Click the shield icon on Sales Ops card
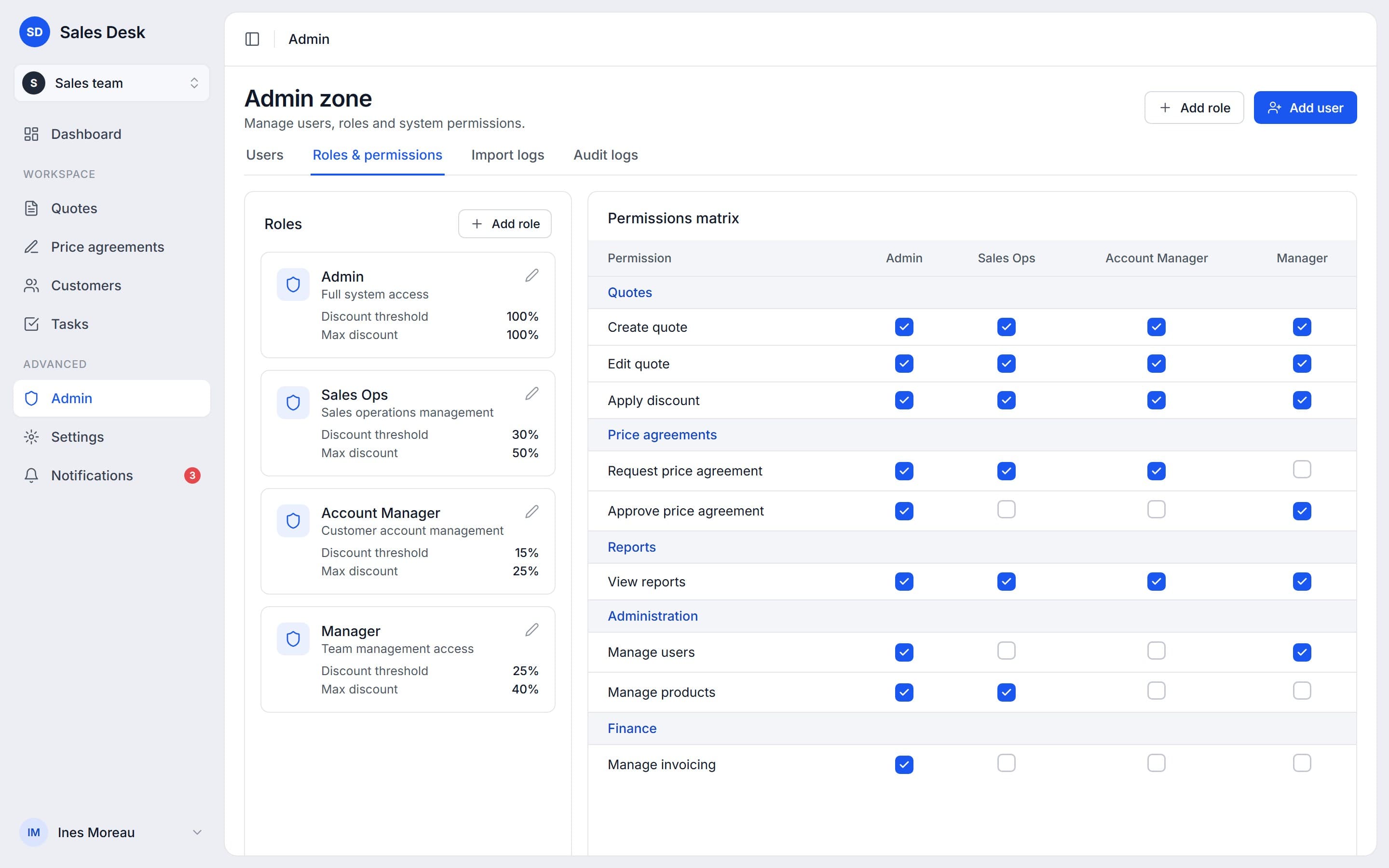 tap(293, 403)
